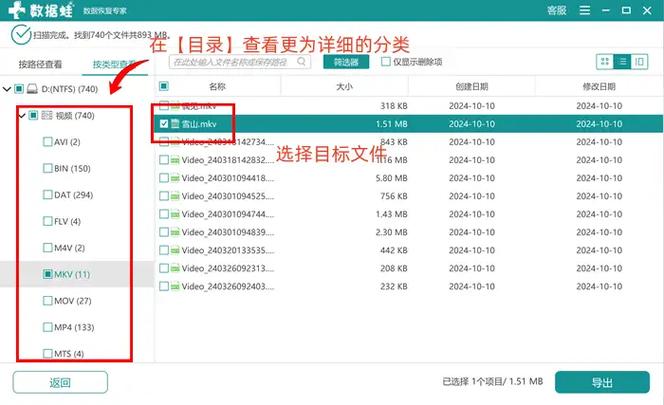Click file icon of Video_240326092403
The height and width of the screenshot is (405, 664).
[175, 286]
